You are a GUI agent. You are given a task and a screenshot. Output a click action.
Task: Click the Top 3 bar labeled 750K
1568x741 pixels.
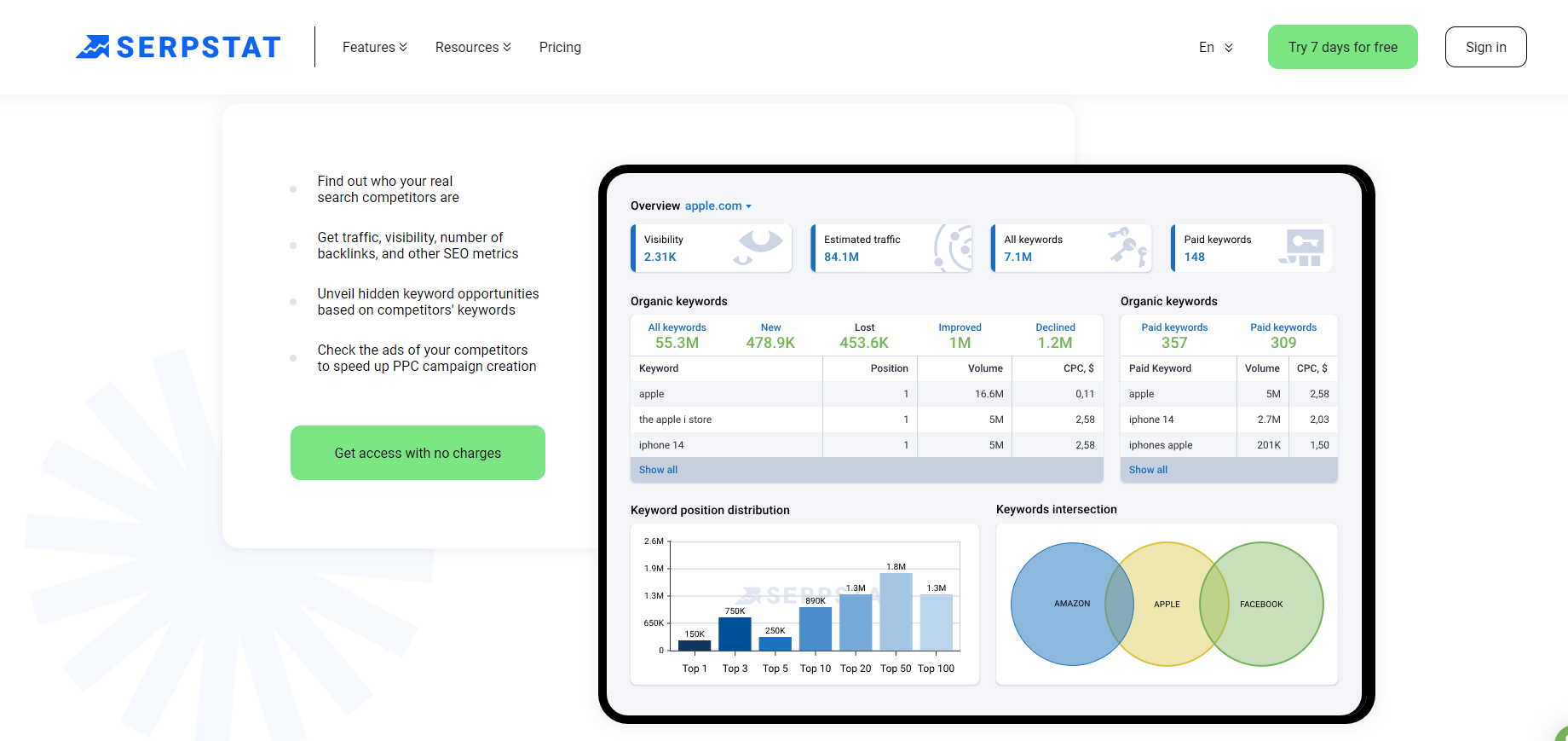click(x=735, y=634)
